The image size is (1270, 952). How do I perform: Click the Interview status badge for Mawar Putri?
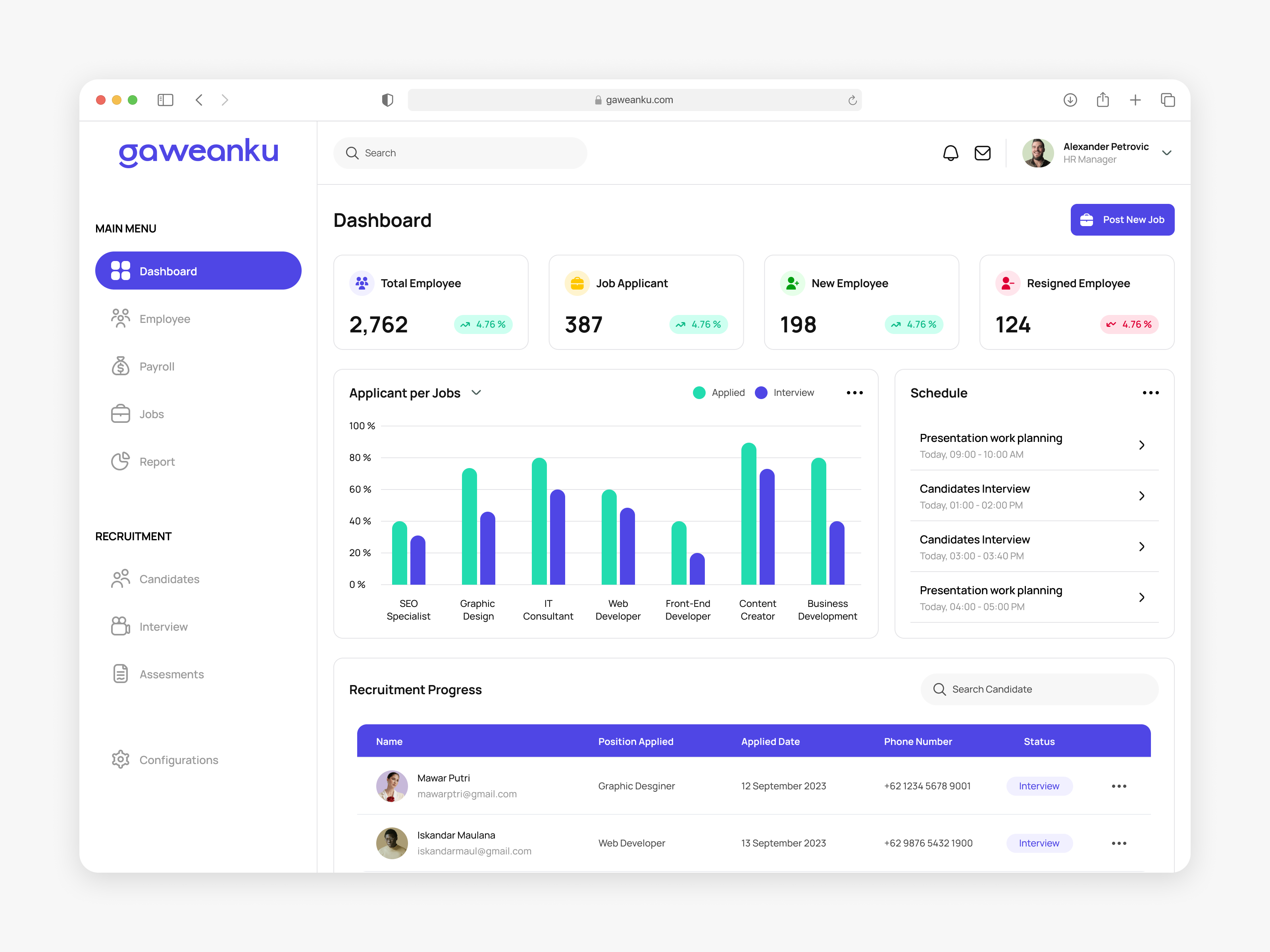(x=1039, y=785)
